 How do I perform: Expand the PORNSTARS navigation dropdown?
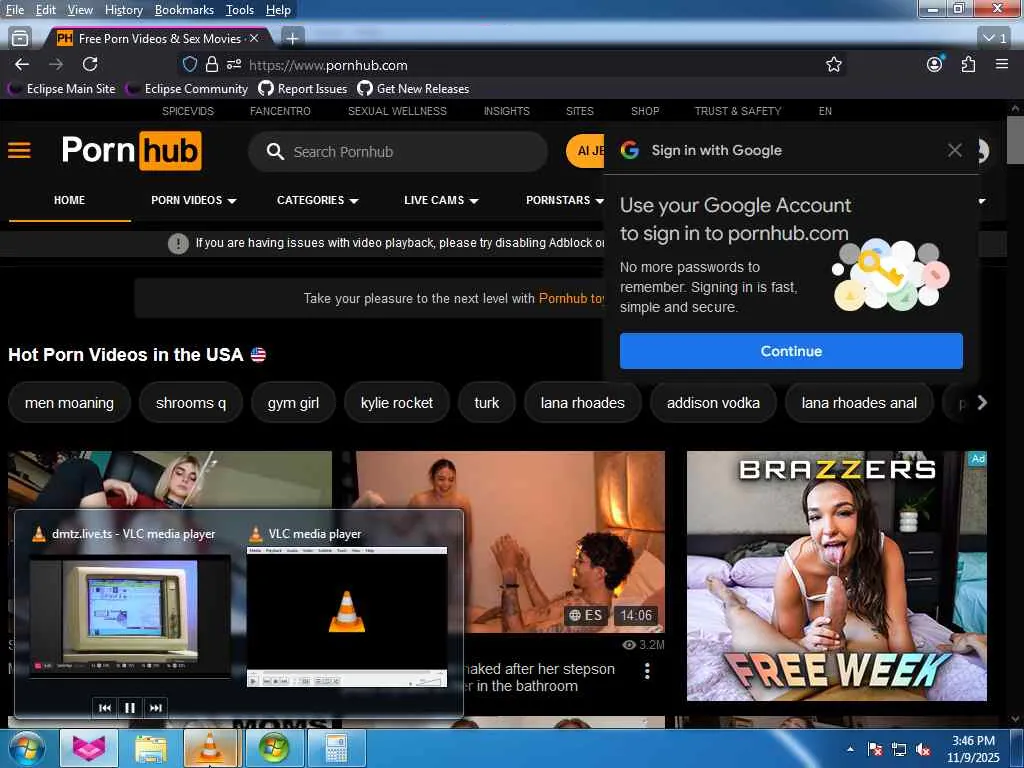pos(564,200)
